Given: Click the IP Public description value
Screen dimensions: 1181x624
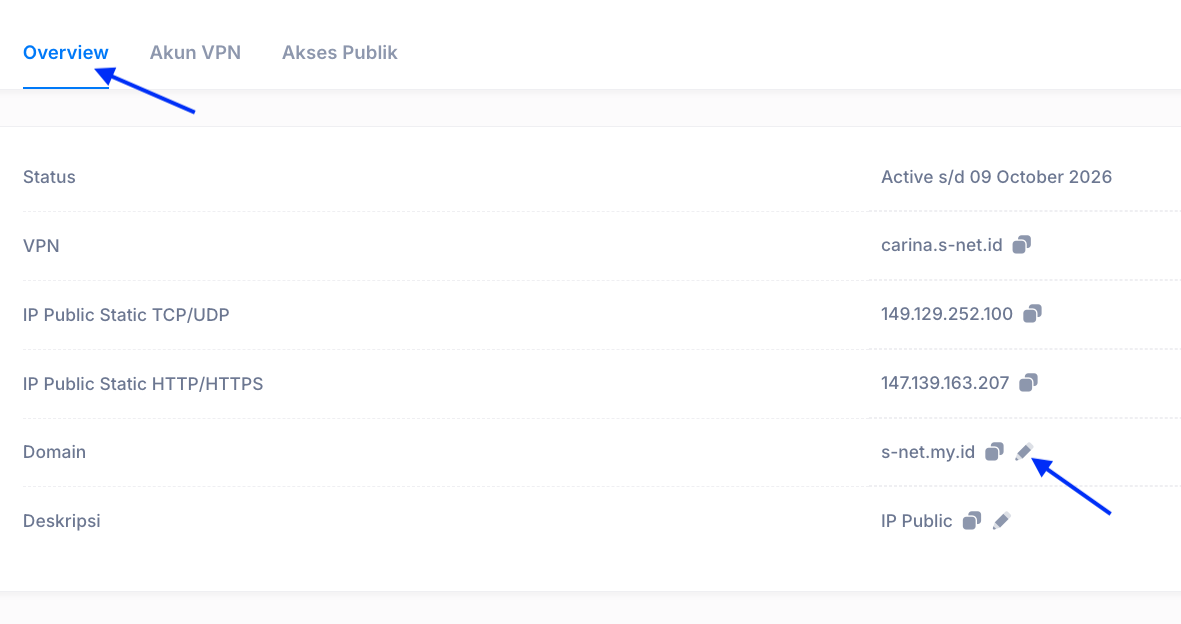Looking at the screenshot, I should pyautogui.click(x=917, y=522).
